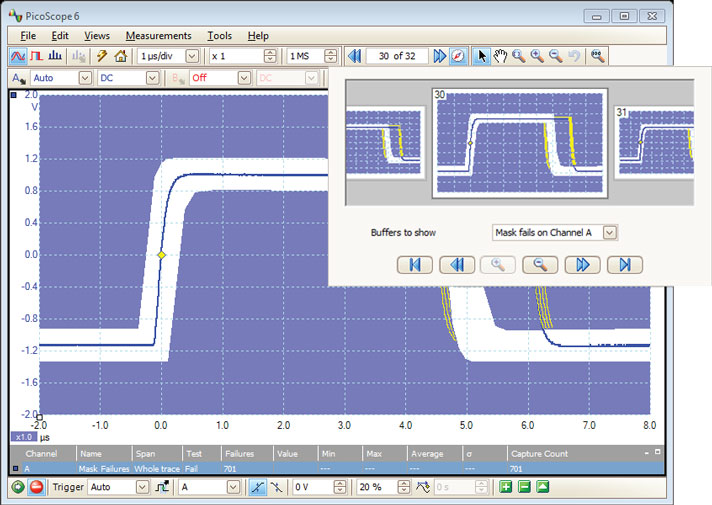Open the Measurements menu
This screenshot has width=712, height=505.
(158, 35)
